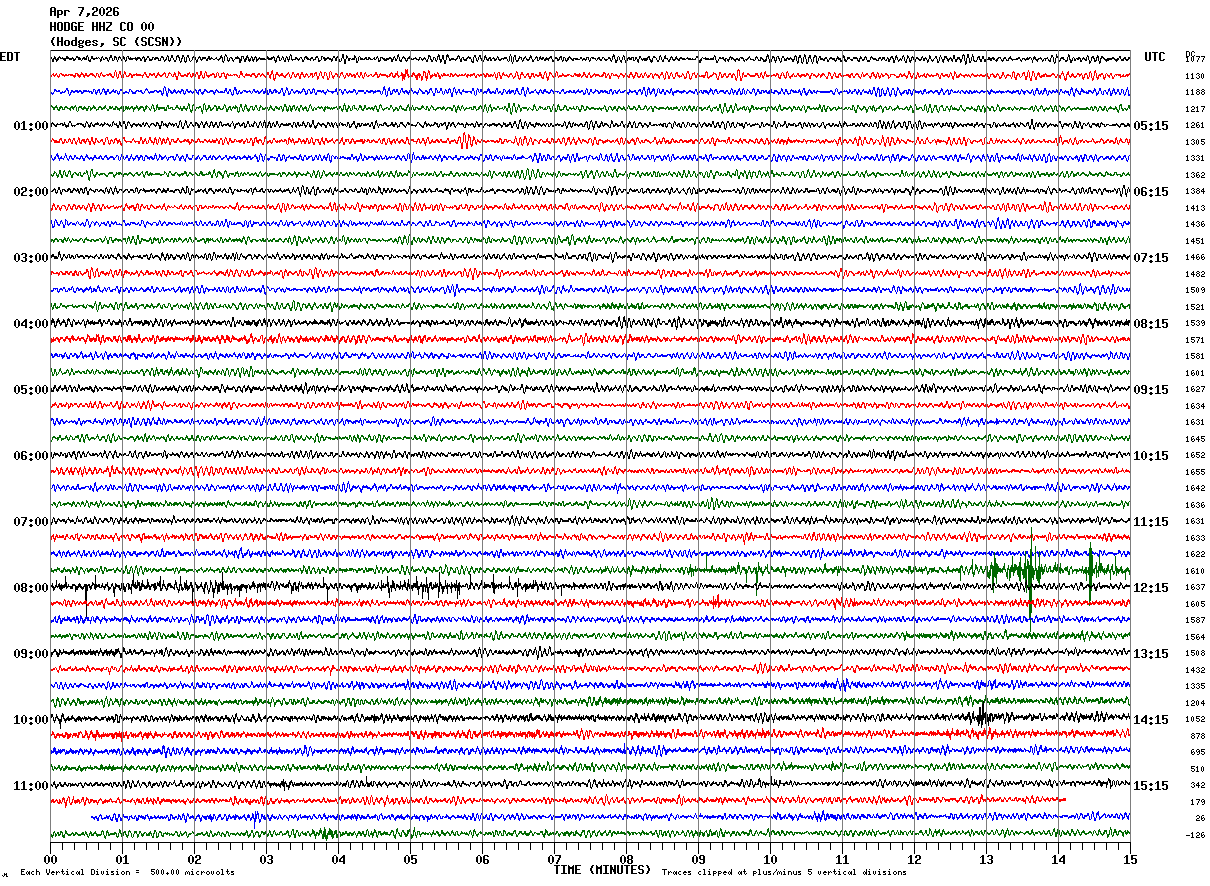Click the 15:15 UTC time label
The height and width of the screenshot is (886, 1210).
(1151, 786)
